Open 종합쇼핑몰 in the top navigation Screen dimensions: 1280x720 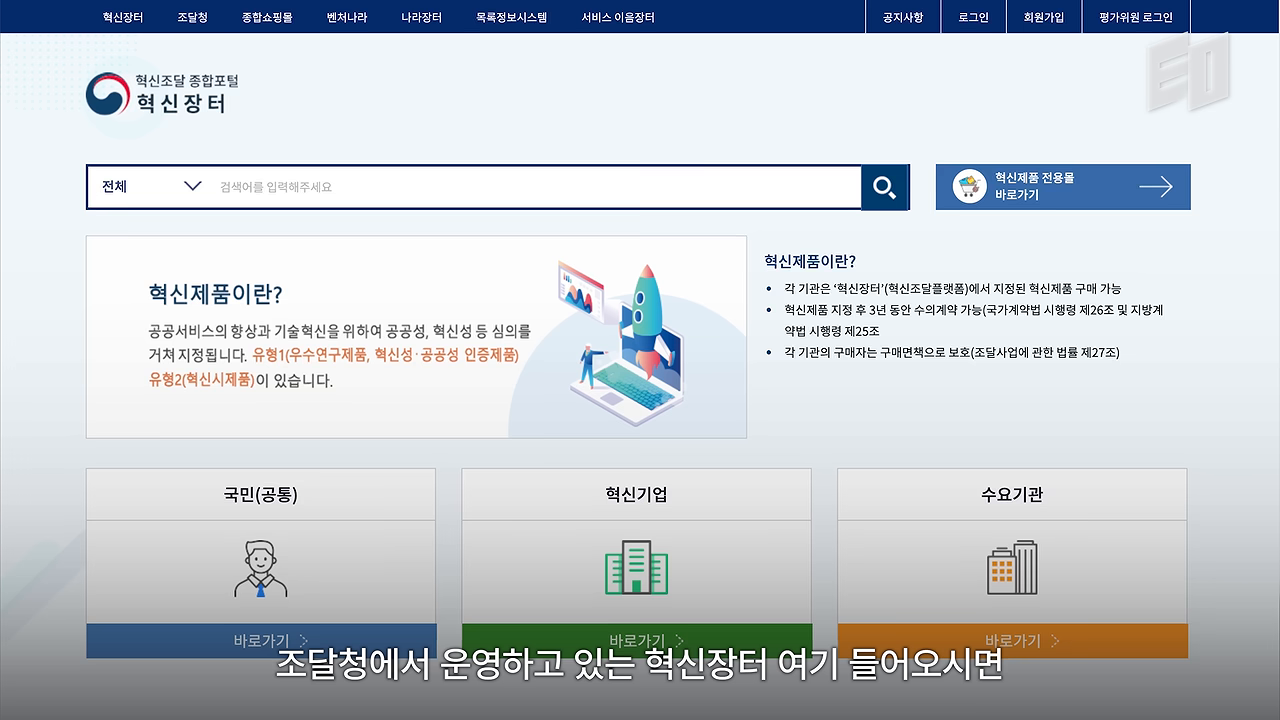point(267,17)
